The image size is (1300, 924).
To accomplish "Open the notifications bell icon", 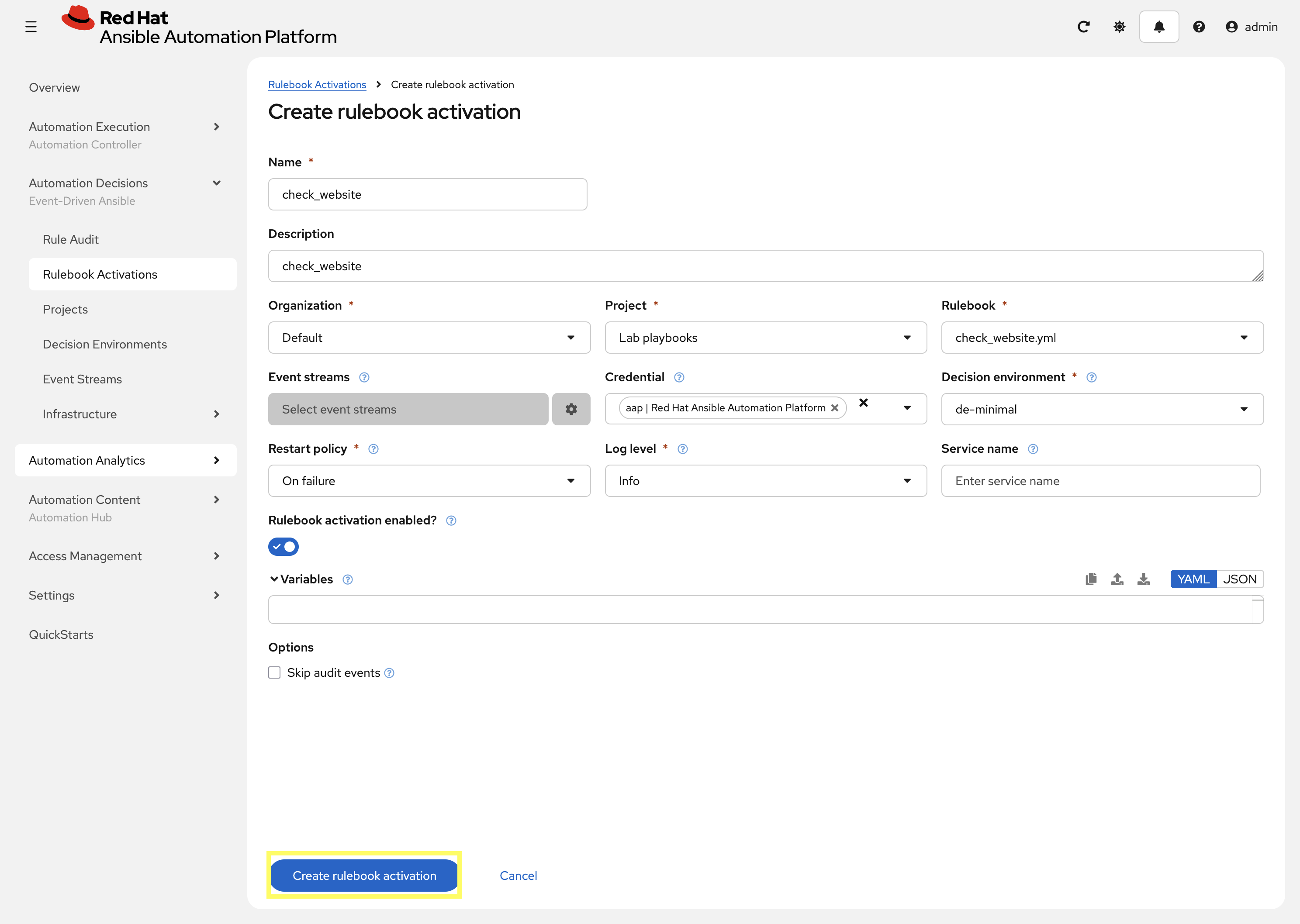I will [x=1159, y=26].
